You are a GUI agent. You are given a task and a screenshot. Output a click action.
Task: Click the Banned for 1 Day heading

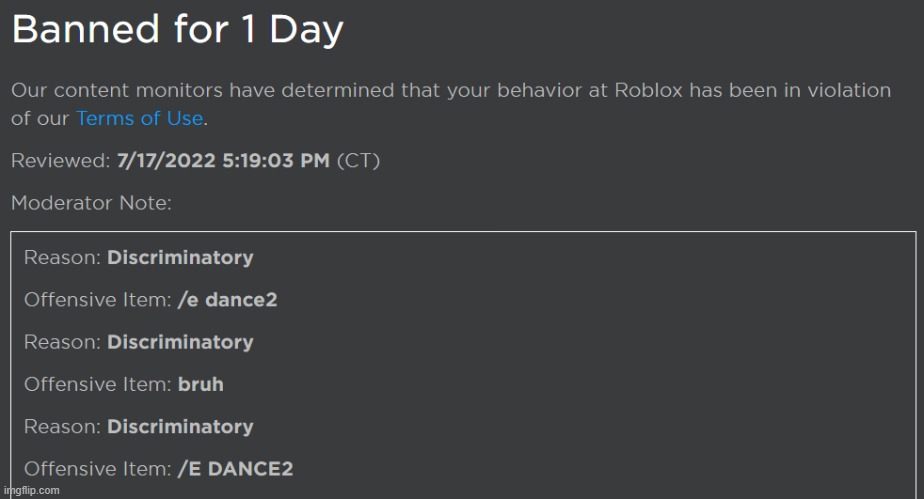(x=177, y=29)
